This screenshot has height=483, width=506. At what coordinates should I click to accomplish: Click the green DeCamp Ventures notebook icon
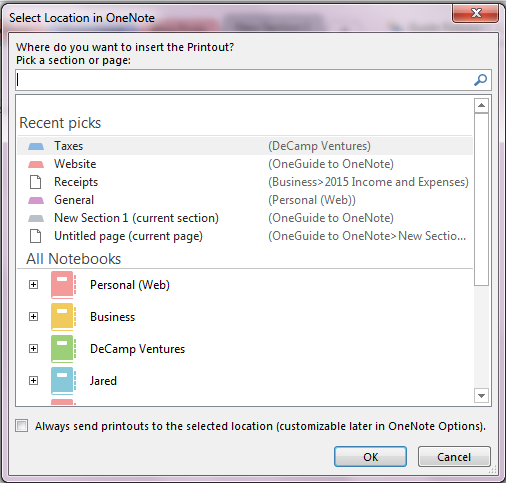click(x=63, y=349)
